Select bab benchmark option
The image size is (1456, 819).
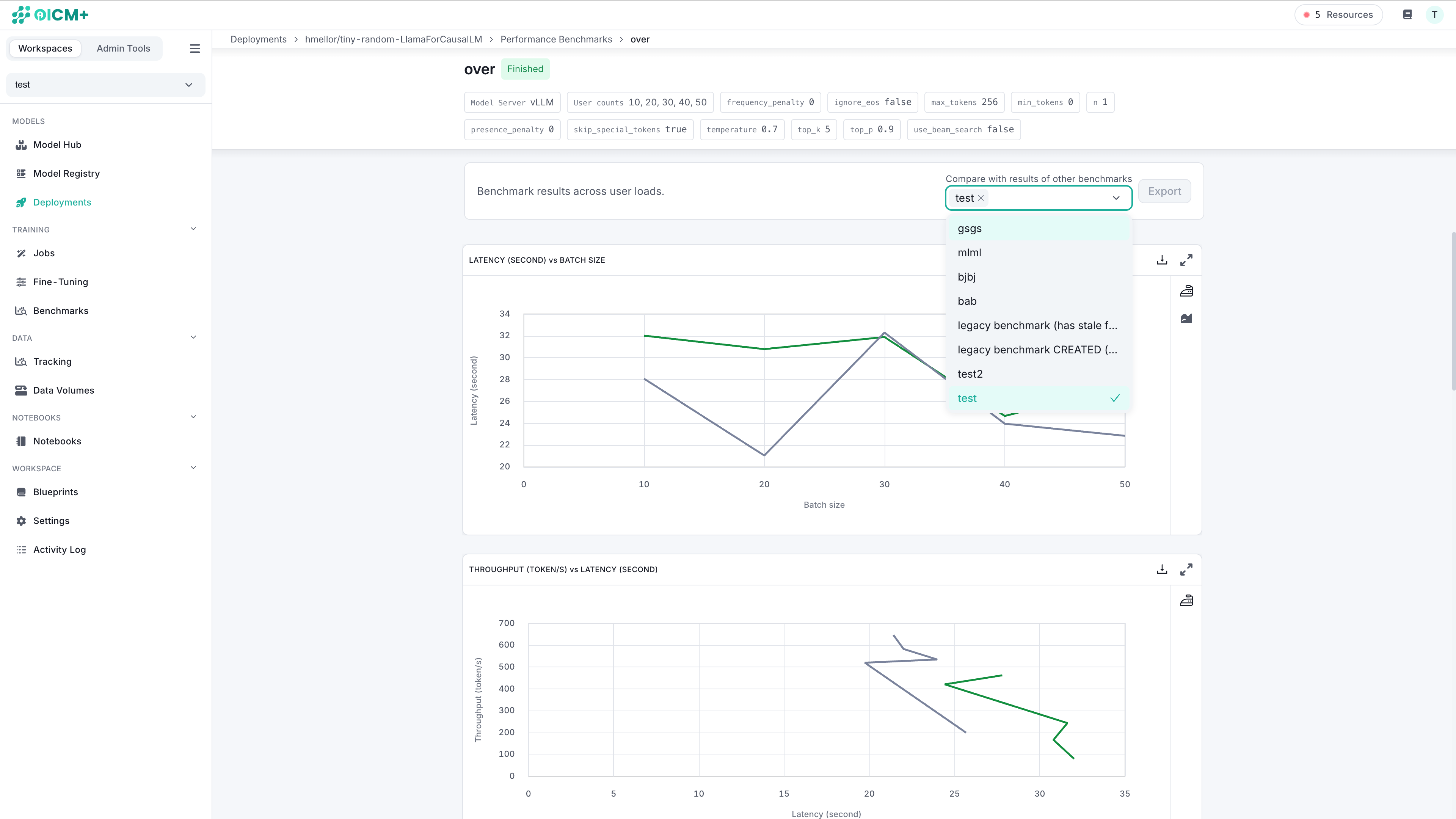pos(1038,301)
